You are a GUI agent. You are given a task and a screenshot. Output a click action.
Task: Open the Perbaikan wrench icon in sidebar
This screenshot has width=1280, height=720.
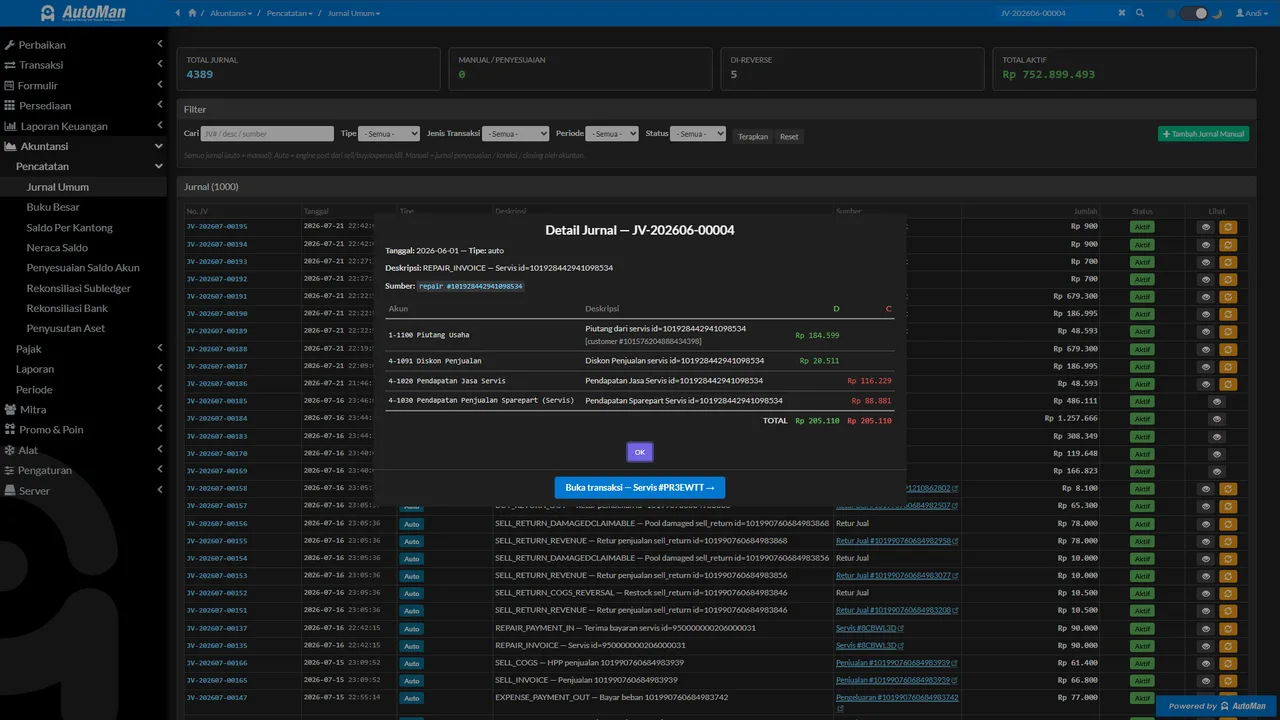coord(10,45)
